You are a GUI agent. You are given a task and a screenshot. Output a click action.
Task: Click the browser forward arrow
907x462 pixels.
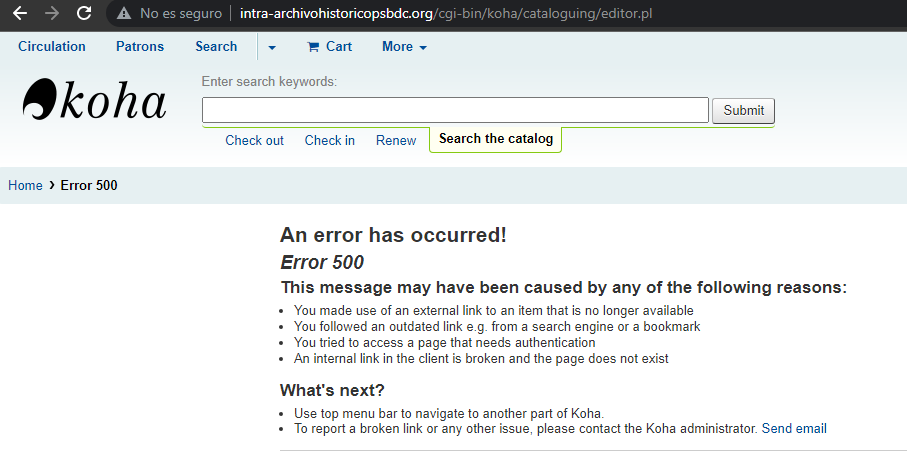click(x=52, y=14)
